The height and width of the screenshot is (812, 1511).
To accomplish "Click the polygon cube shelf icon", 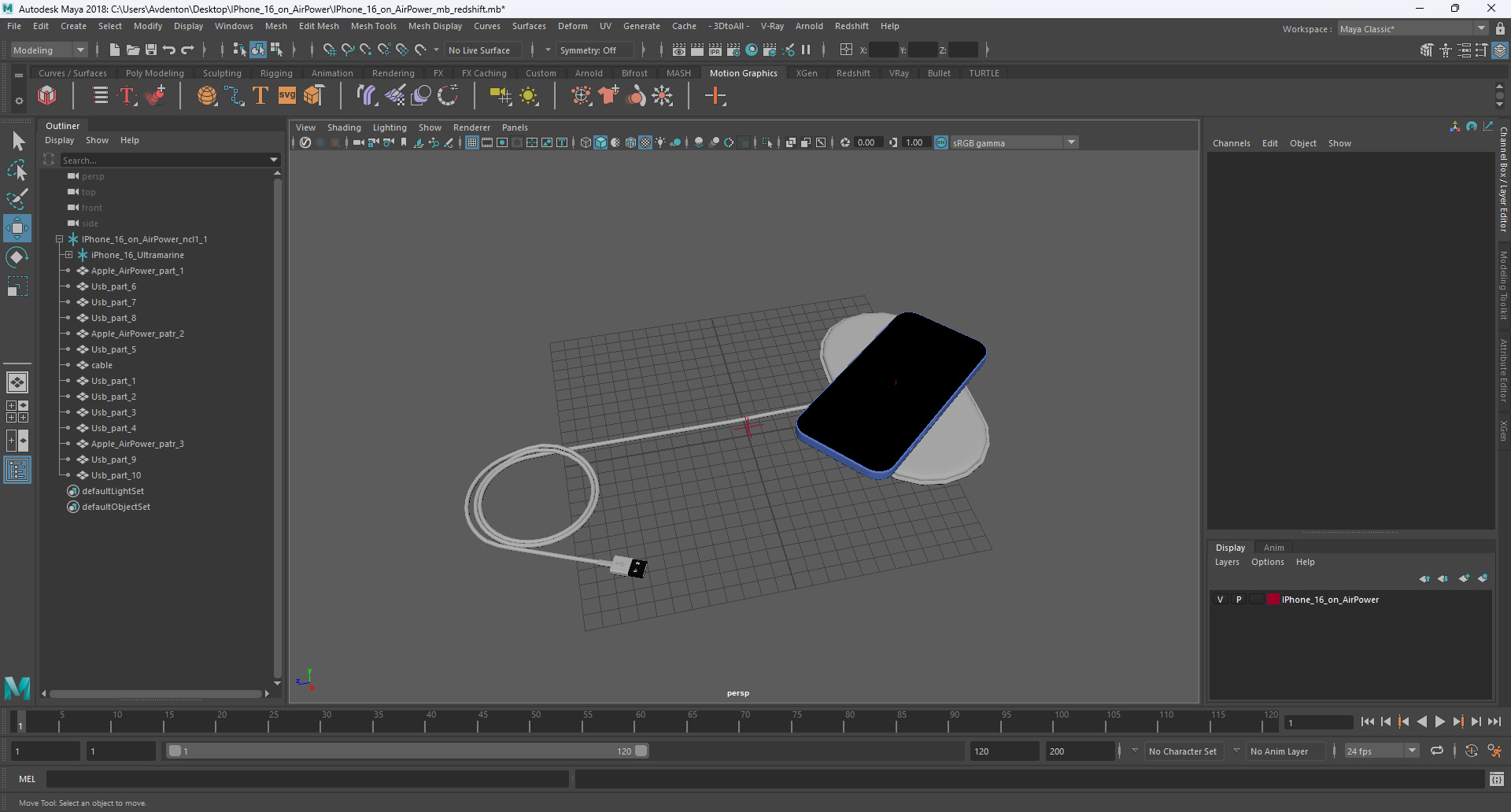I will [47, 96].
